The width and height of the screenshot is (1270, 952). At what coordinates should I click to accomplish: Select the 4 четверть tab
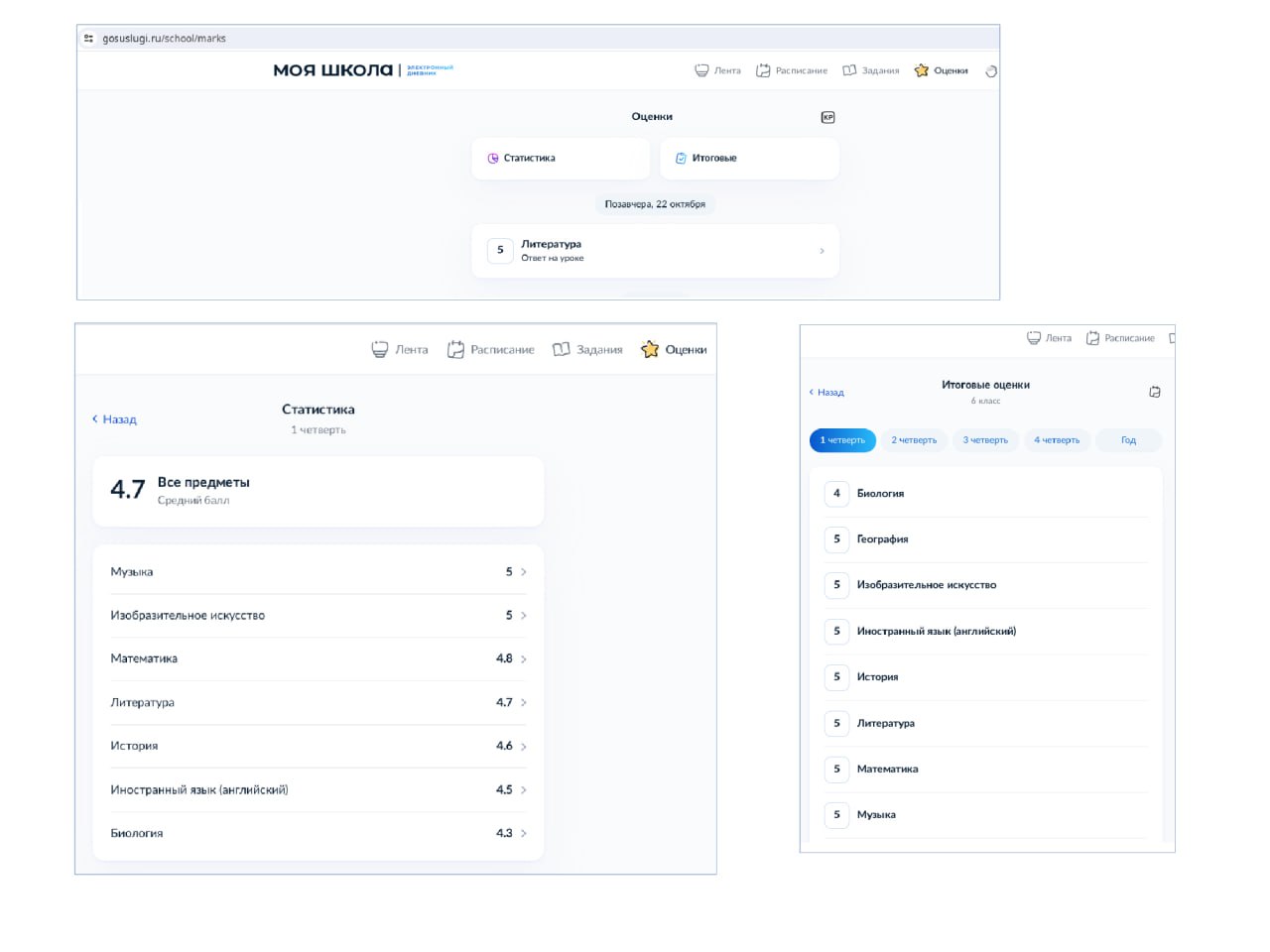tap(1057, 440)
